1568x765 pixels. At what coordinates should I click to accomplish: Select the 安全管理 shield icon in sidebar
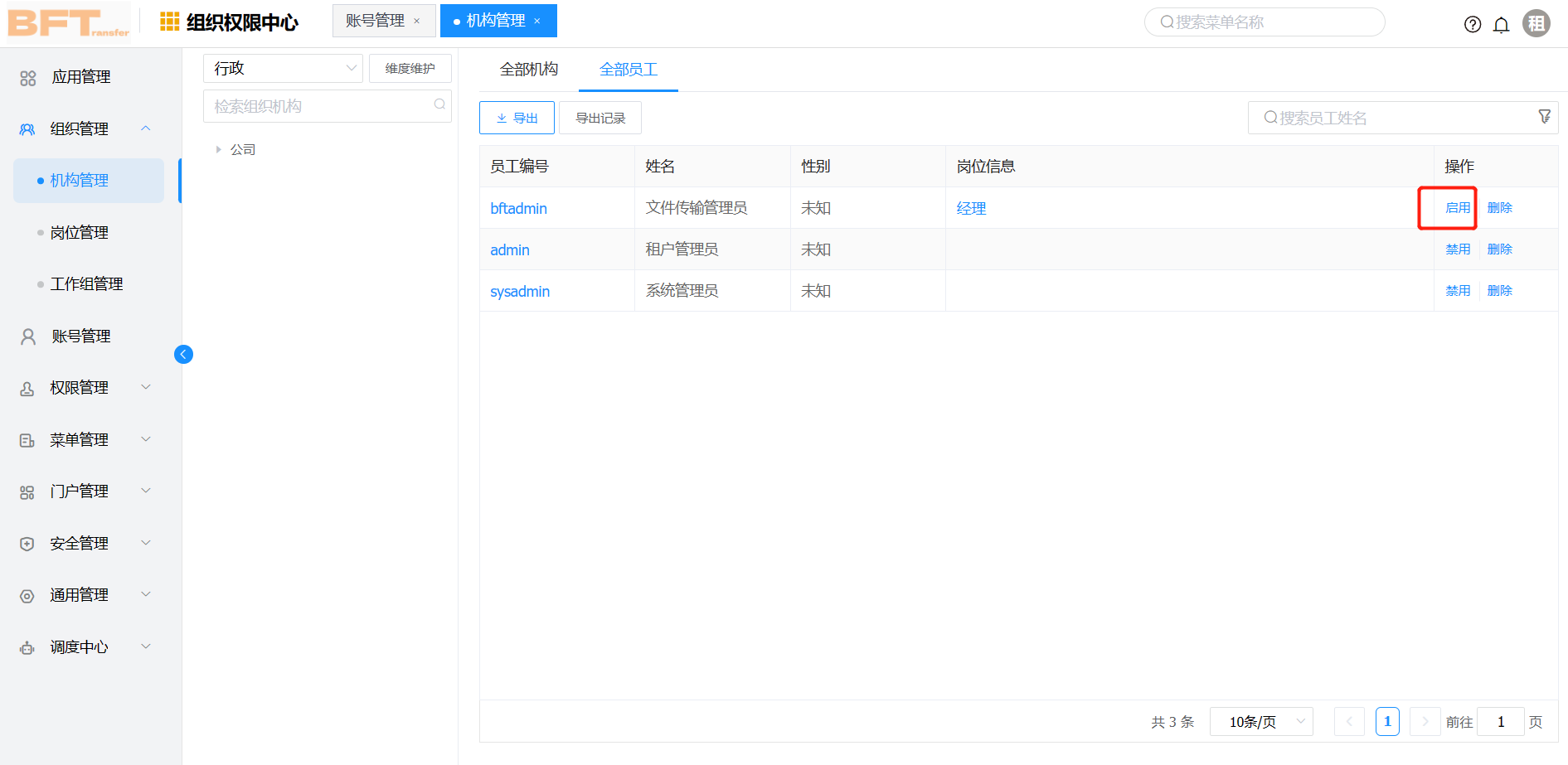point(26,543)
